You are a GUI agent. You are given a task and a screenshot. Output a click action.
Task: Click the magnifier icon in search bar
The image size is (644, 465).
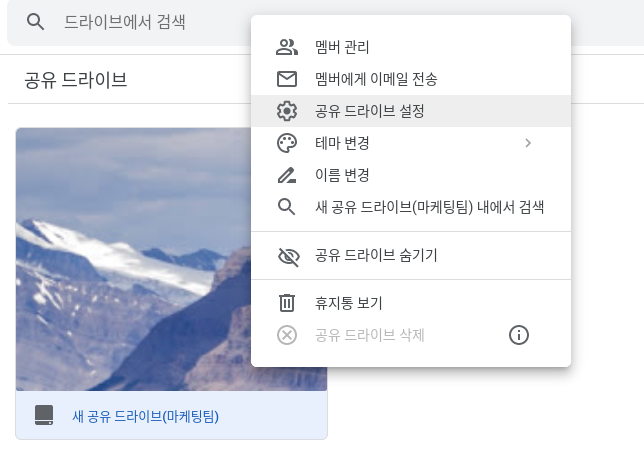pos(35,22)
